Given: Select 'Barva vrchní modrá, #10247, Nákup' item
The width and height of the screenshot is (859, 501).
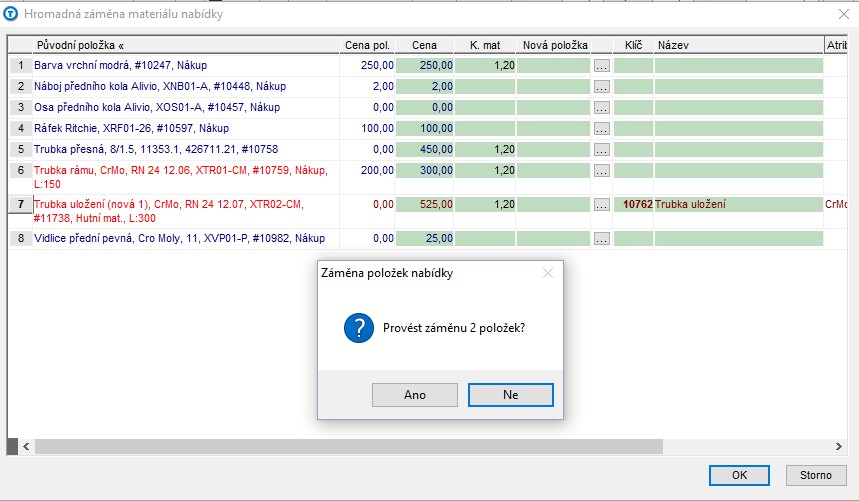Looking at the screenshot, I should (121, 65).
